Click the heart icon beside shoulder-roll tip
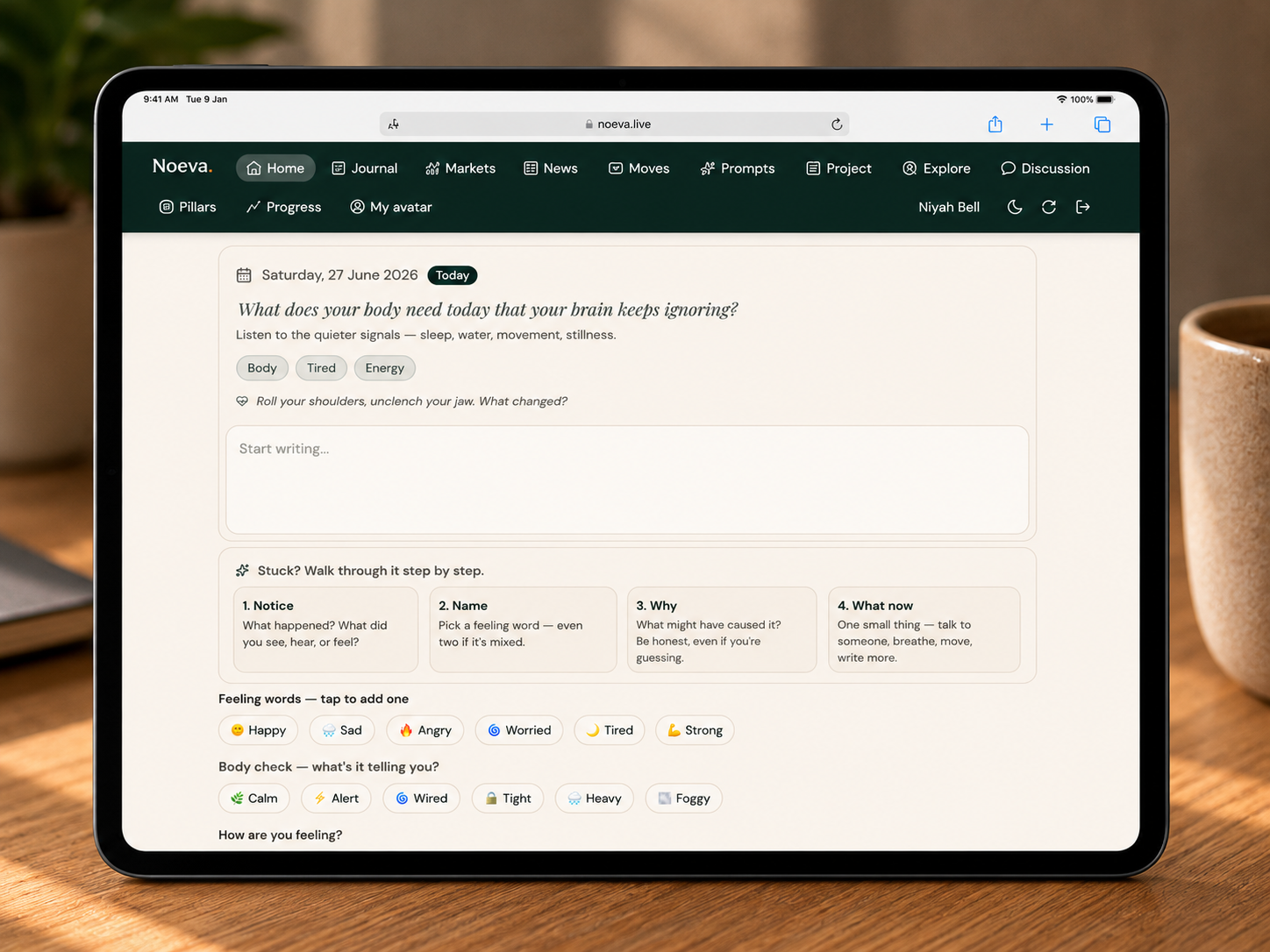 point(242,401)
